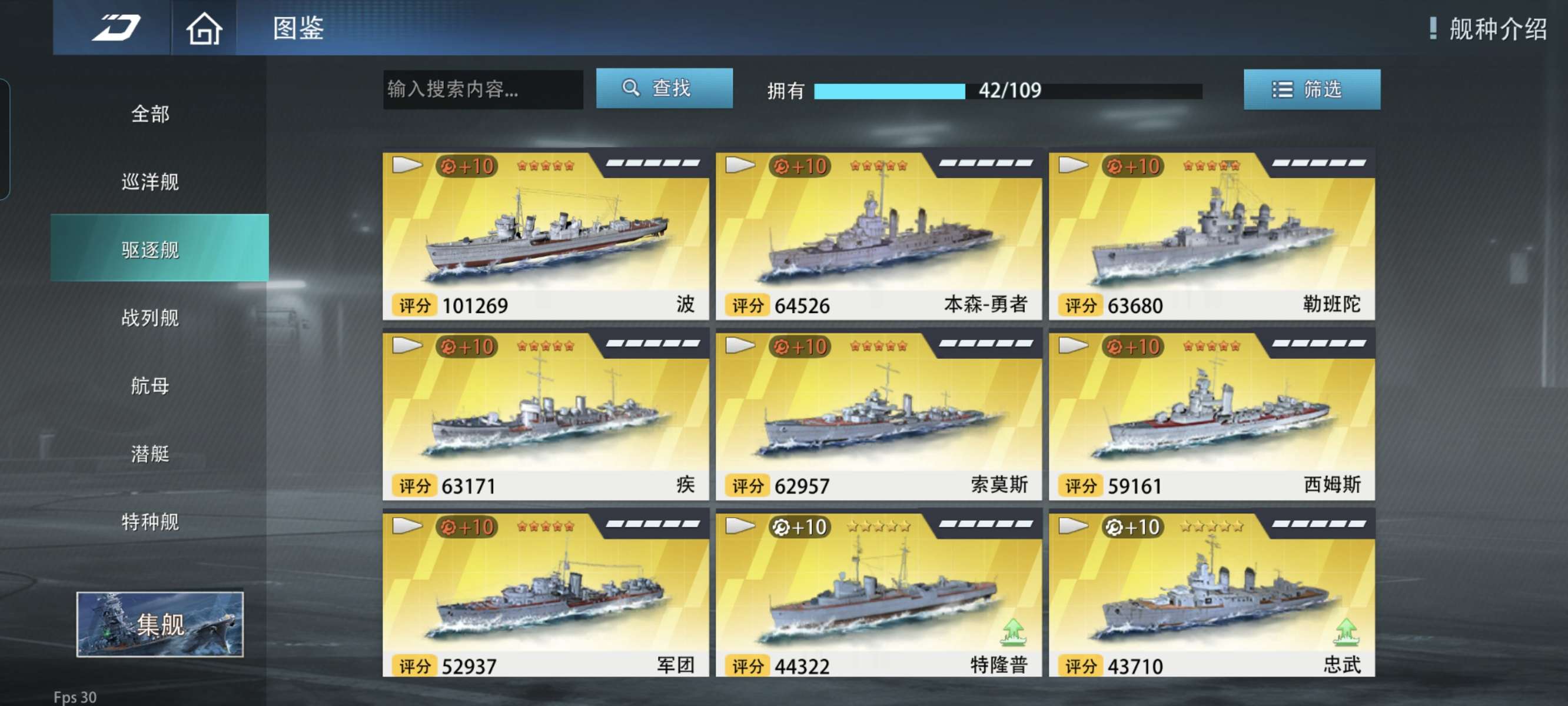Click green upgrade arrow on 忠武 card
1568x706 pixels.
coord(1346,632)
